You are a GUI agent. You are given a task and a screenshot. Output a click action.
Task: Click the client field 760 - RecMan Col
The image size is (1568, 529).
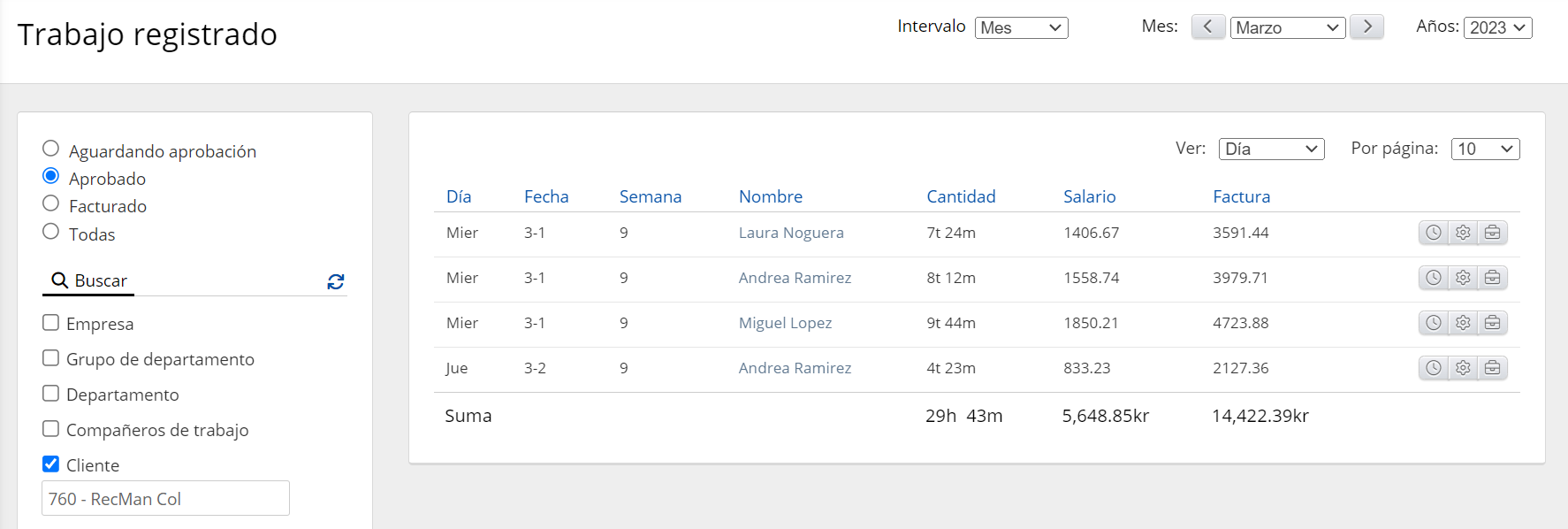tap(165, 499)
